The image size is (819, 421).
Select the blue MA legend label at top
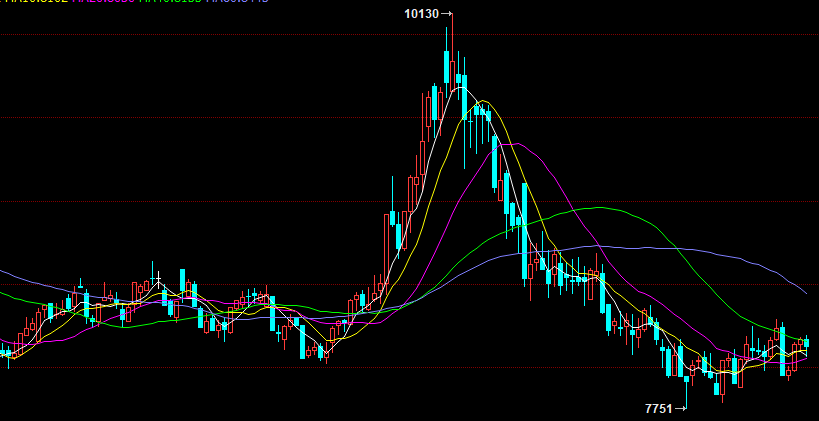click(x=237, y=2)
